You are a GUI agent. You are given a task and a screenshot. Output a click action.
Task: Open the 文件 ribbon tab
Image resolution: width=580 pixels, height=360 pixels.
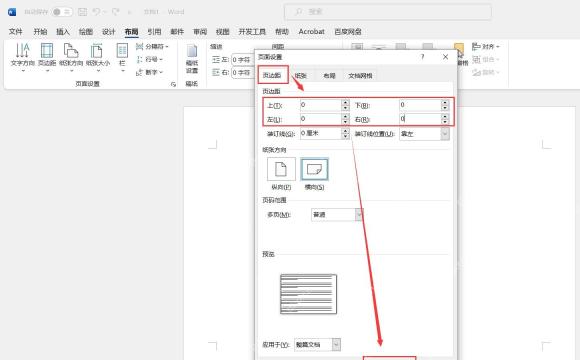(16, 32)
